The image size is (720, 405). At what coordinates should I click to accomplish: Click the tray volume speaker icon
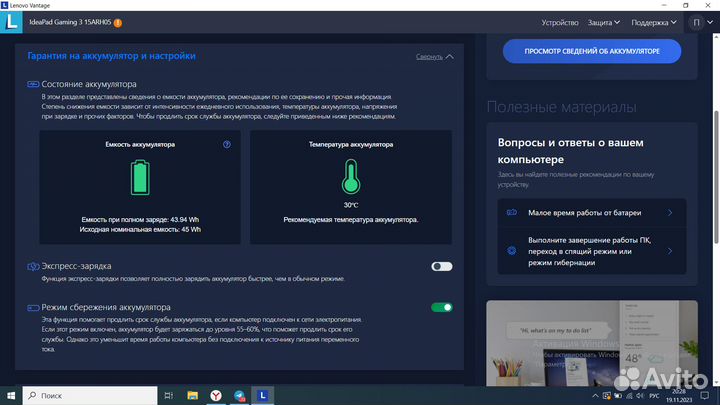(640, 395)
